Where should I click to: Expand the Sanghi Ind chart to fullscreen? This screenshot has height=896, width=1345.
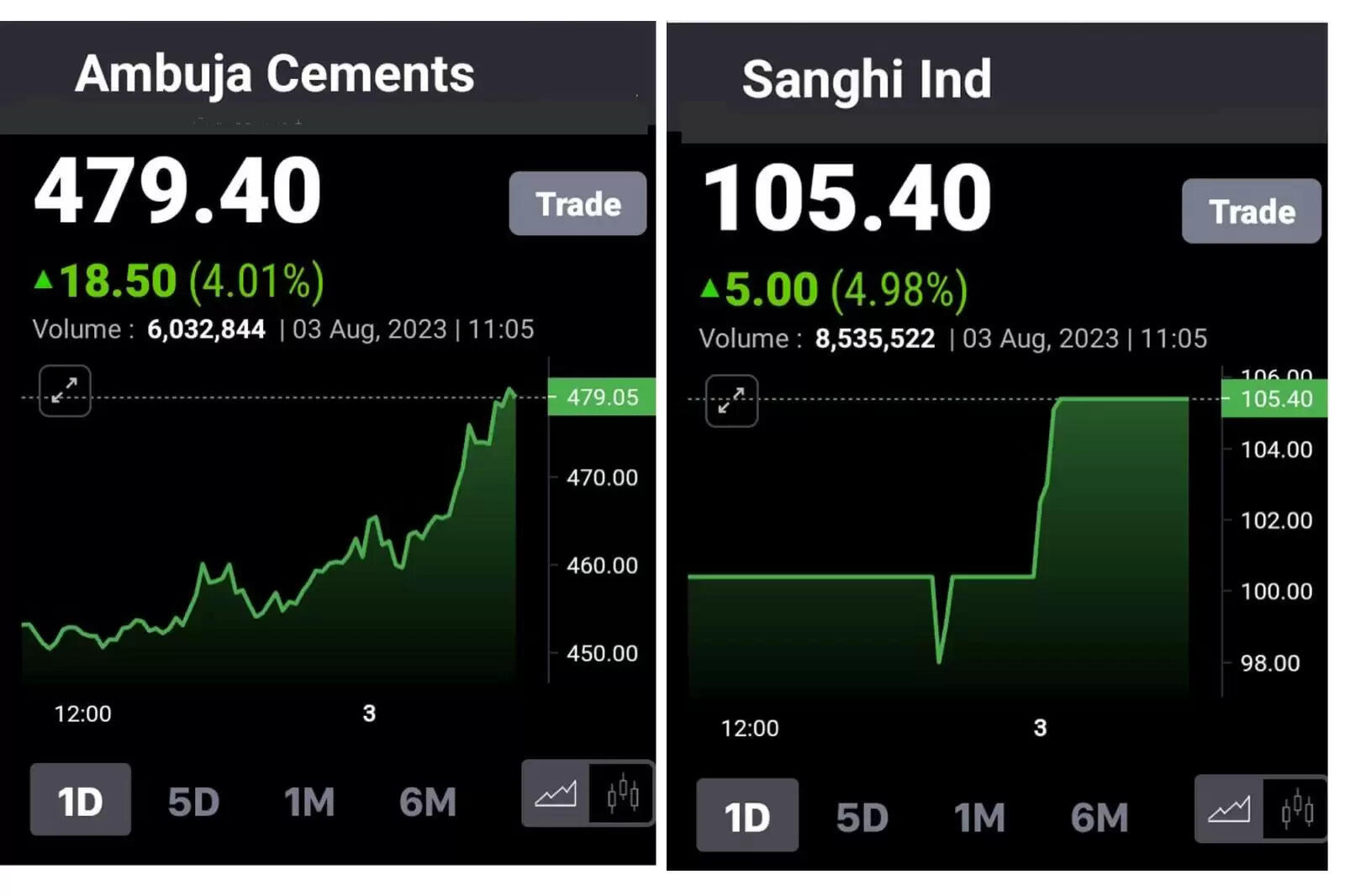731,401
